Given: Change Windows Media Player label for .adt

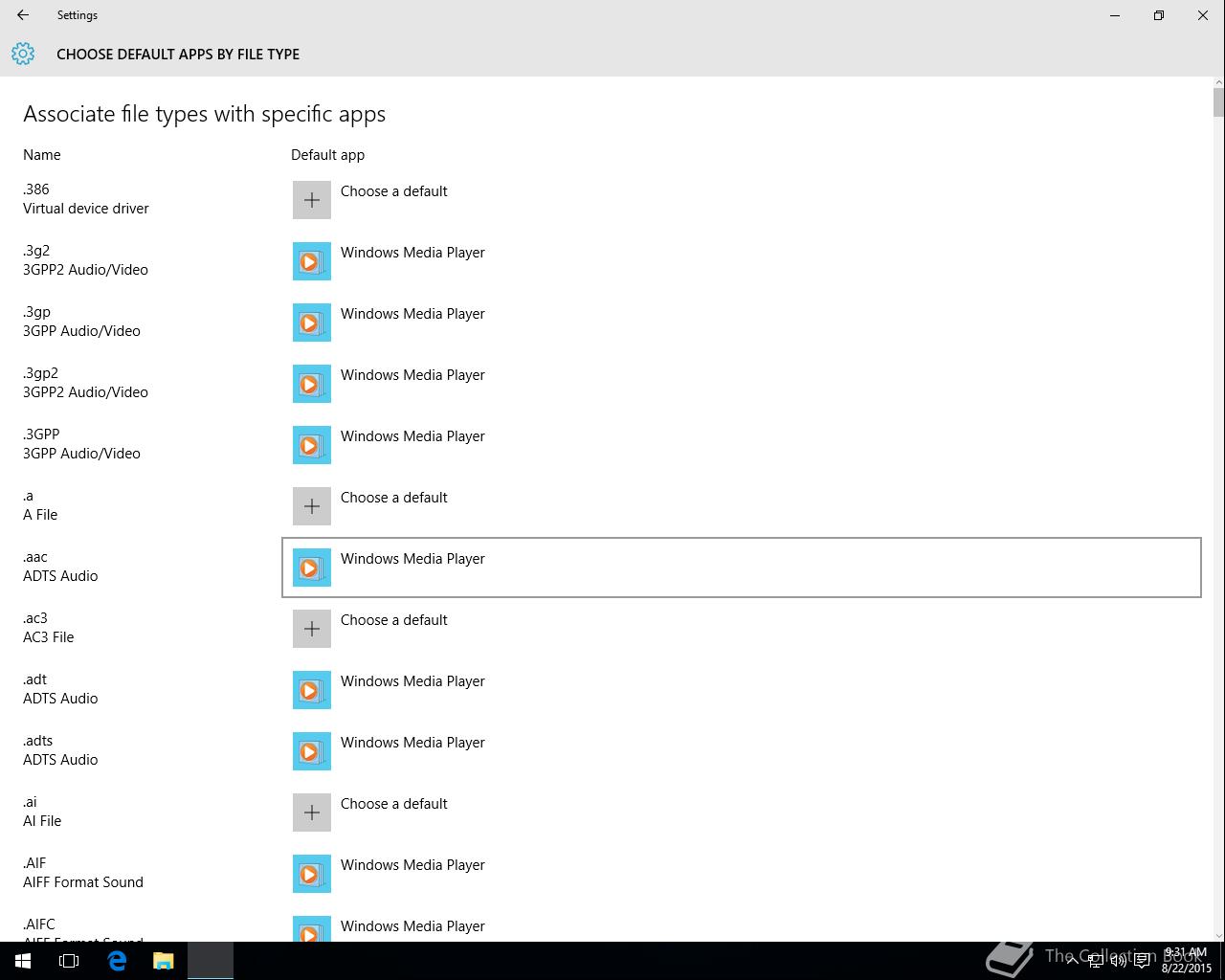Looking at the screenshot, I should [x=412, y=681].
